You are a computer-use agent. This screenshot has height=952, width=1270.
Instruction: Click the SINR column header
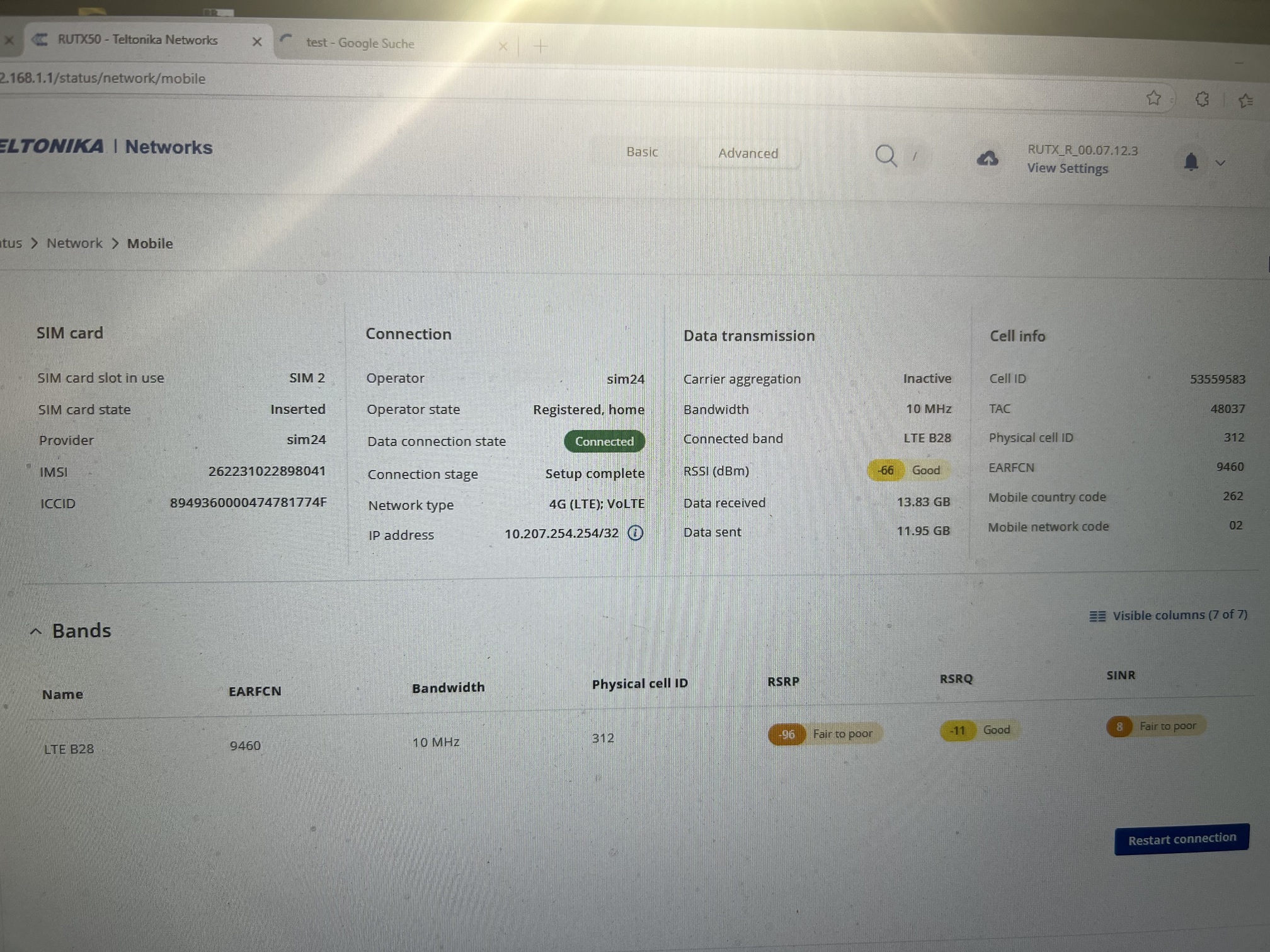(1121, 675)
